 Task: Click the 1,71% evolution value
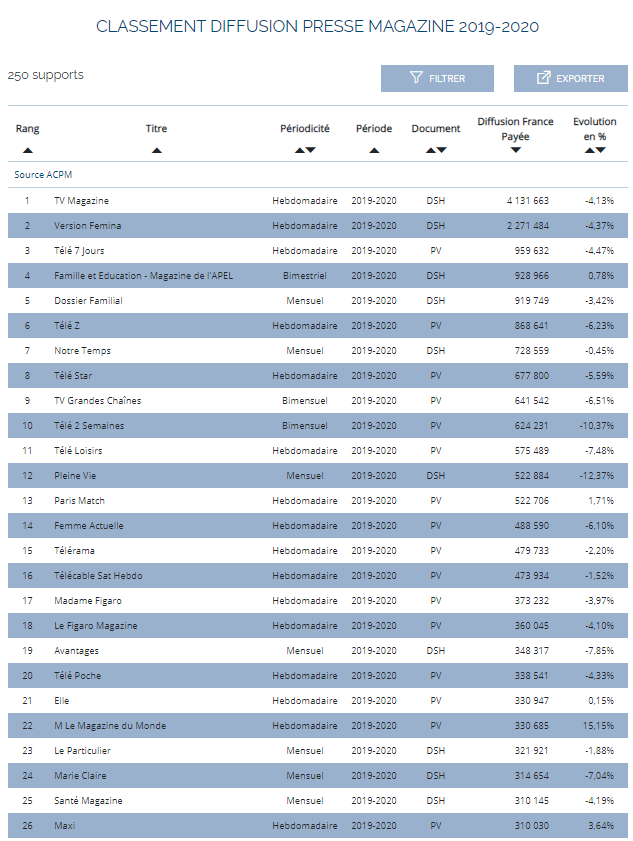tap(601, 501)
